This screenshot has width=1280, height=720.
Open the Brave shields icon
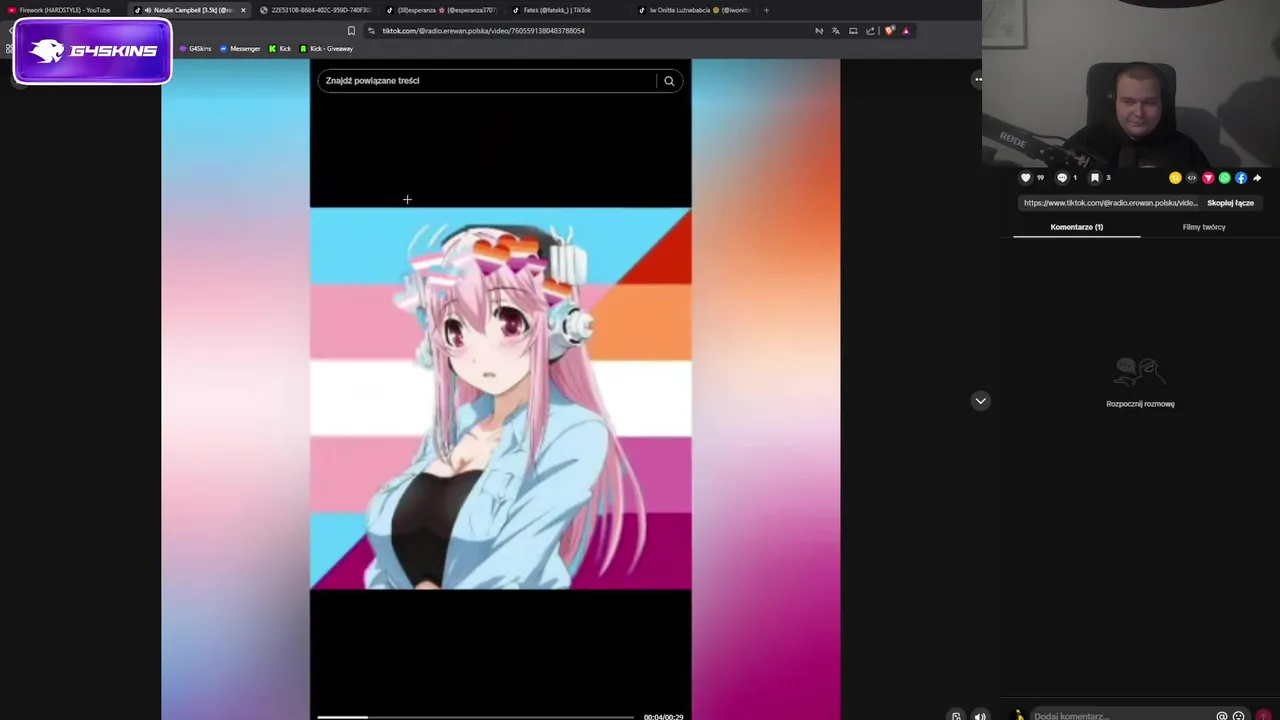tap(889, 31)
